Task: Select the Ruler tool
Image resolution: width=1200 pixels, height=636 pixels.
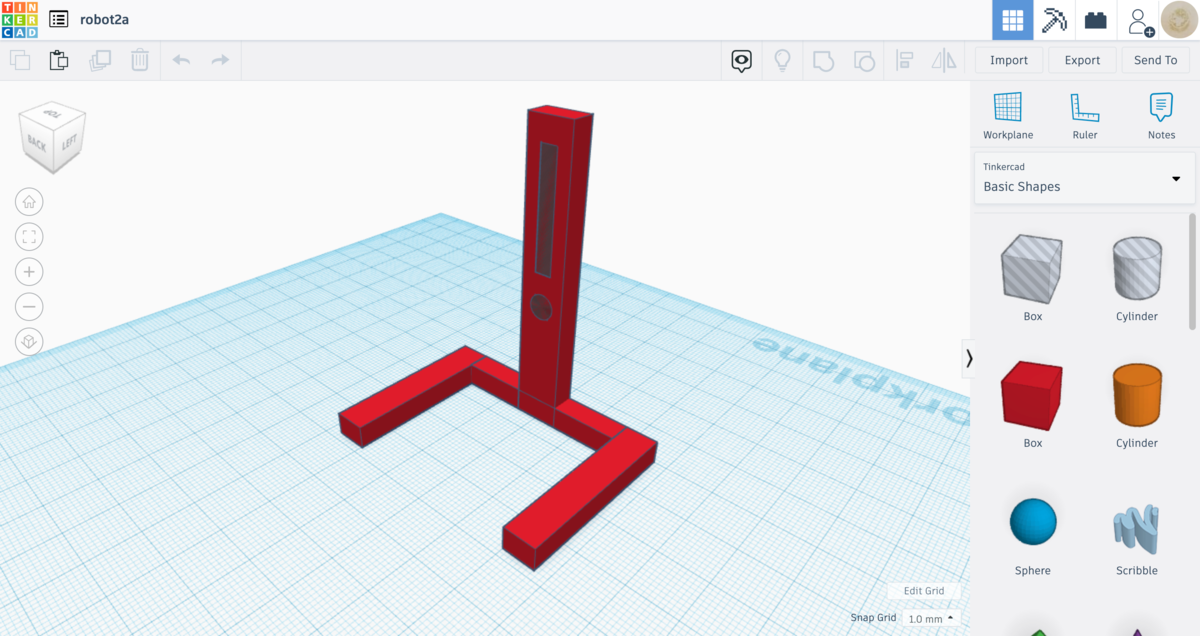Action: pos(1085,115)
